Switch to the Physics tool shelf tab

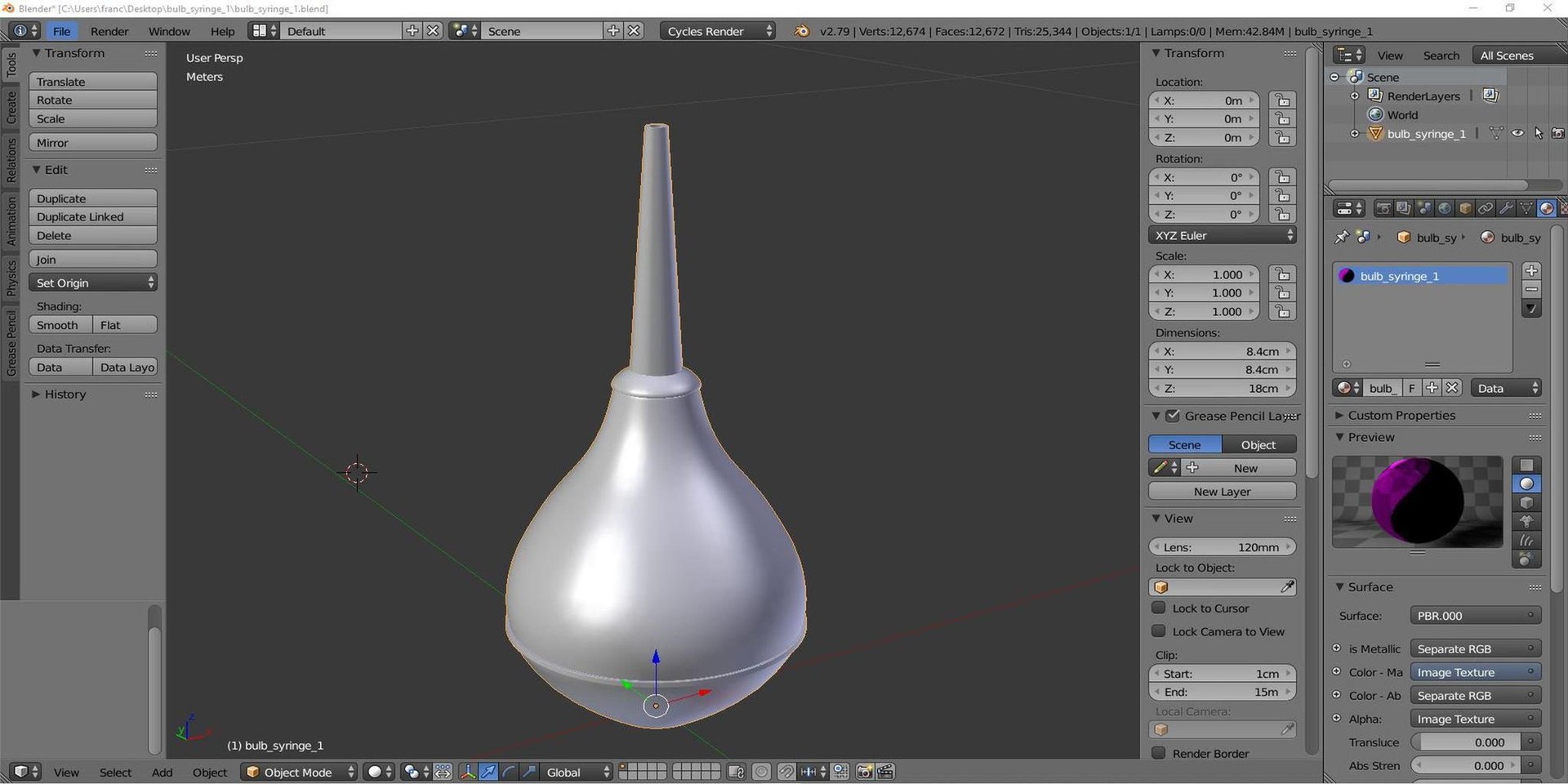click(11, 278)
